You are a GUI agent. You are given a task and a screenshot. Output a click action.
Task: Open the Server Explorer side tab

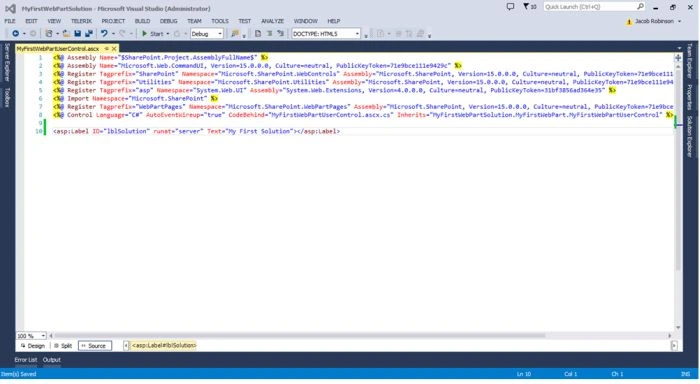7,62
